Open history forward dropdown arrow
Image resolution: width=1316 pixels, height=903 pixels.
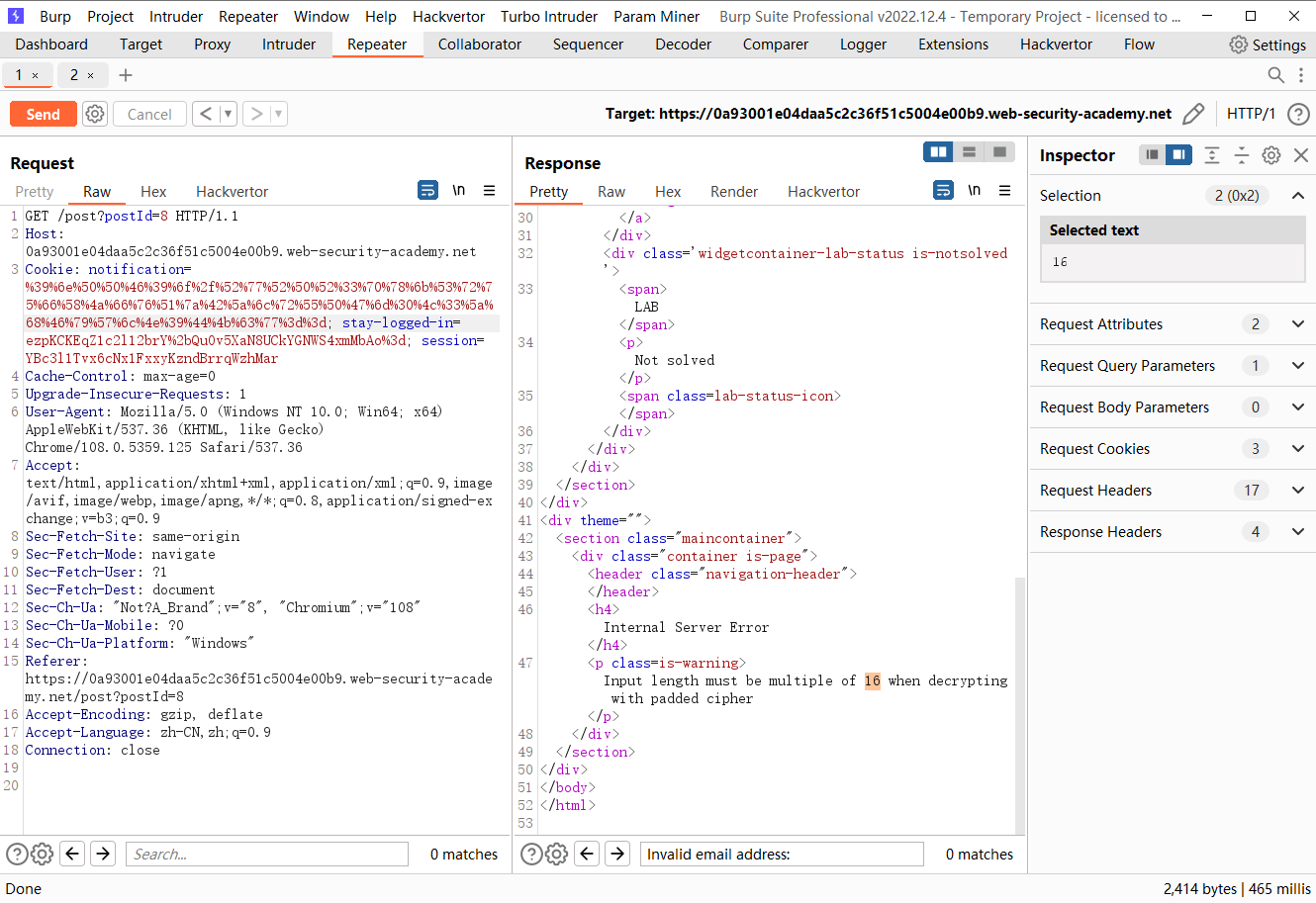point(278,114)
